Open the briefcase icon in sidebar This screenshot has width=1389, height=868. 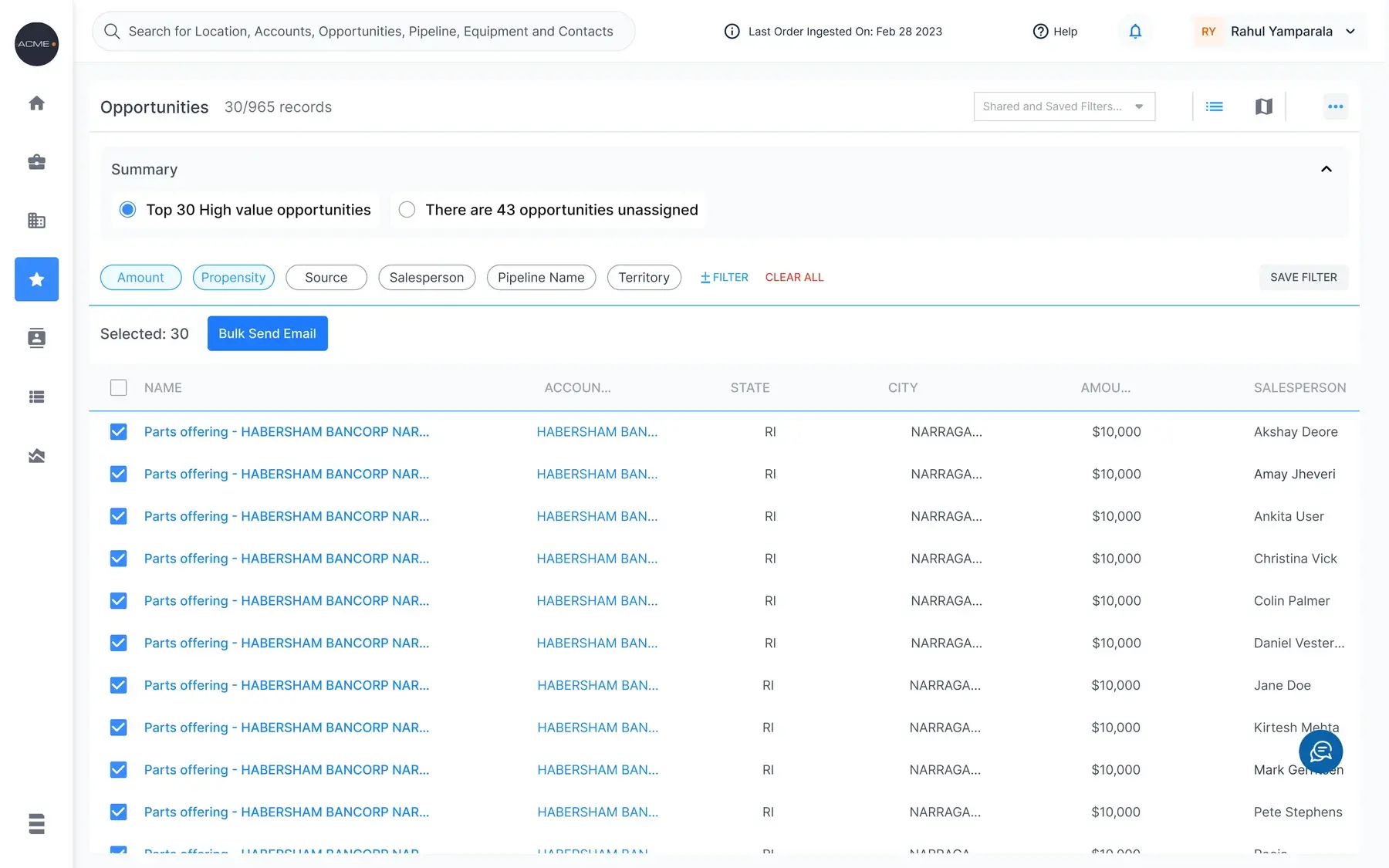pos(36,162)
